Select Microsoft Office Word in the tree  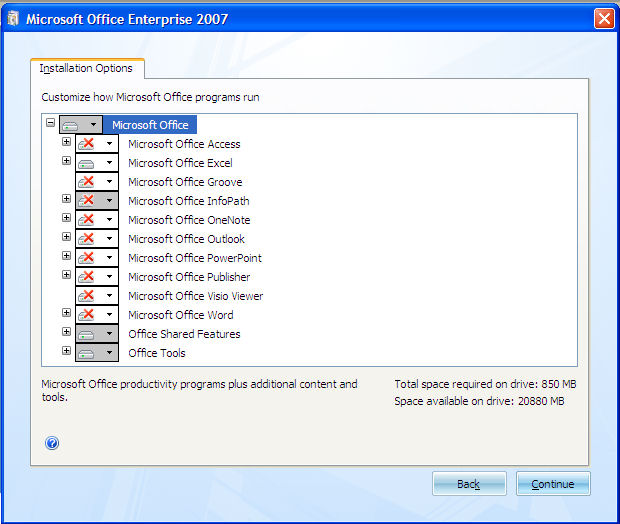pyautogui.click(x=181, y=315)
